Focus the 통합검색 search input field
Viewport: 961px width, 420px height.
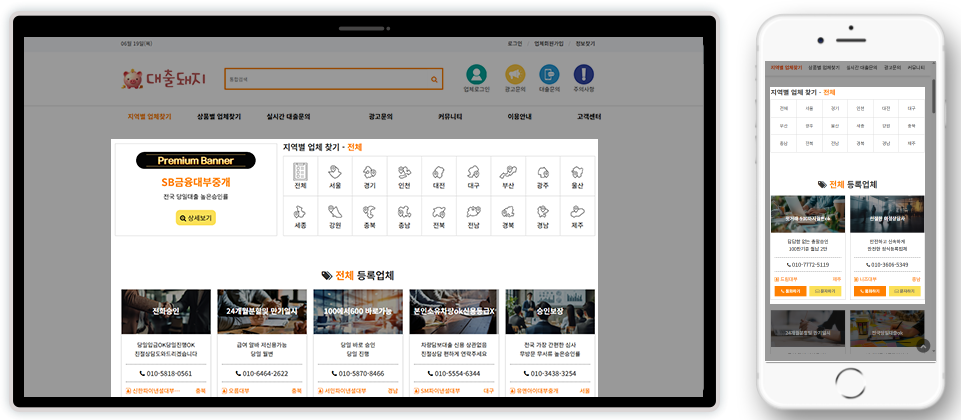pos(325,79)
